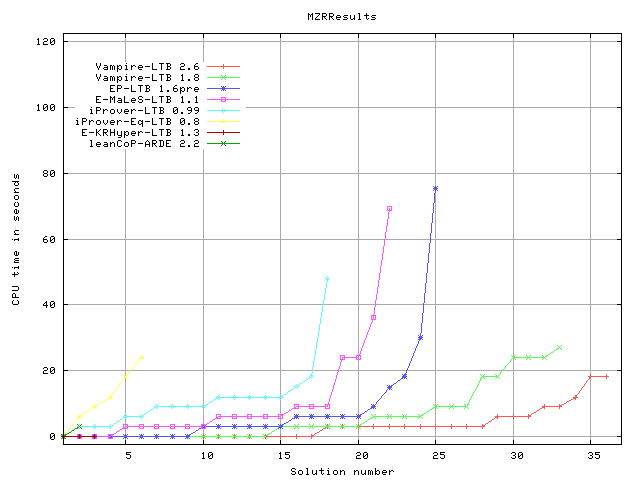Image resolution: width=640 pixels, height=480 pixels.
Task: Click the y-axis tick label 100
Action: pyautogui.click(x=45, y=107)
